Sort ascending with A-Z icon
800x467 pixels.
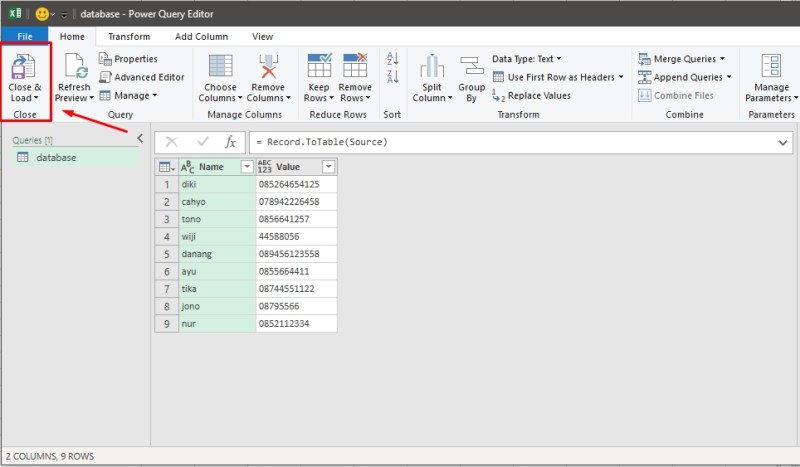tap(392, 58)
